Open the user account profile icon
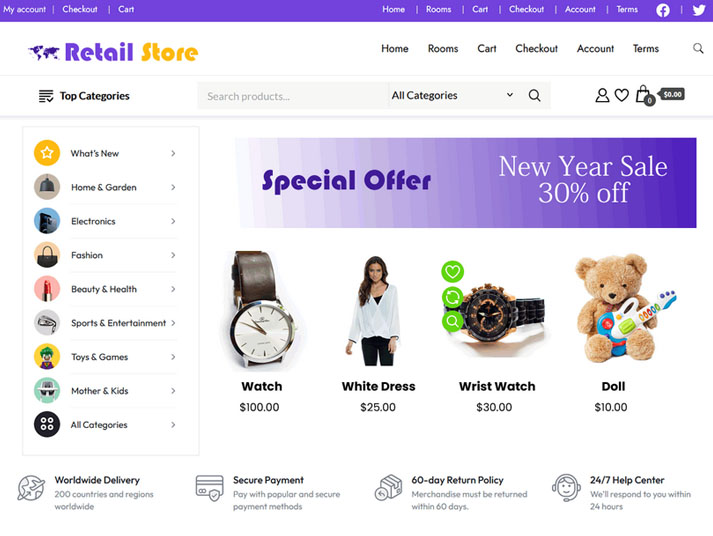The image size is (713, 536). 602,95
